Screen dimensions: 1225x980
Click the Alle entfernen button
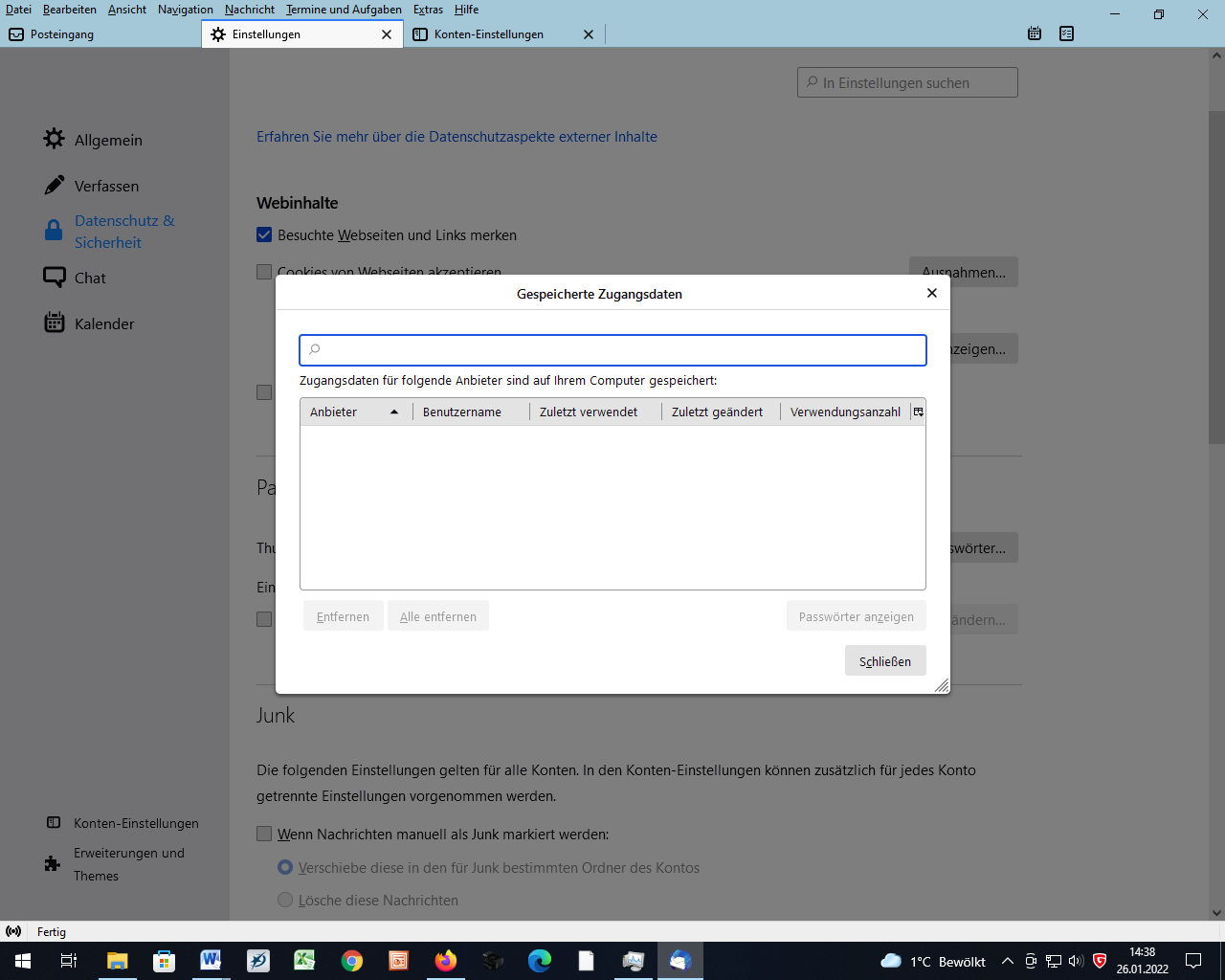[438, 616]
